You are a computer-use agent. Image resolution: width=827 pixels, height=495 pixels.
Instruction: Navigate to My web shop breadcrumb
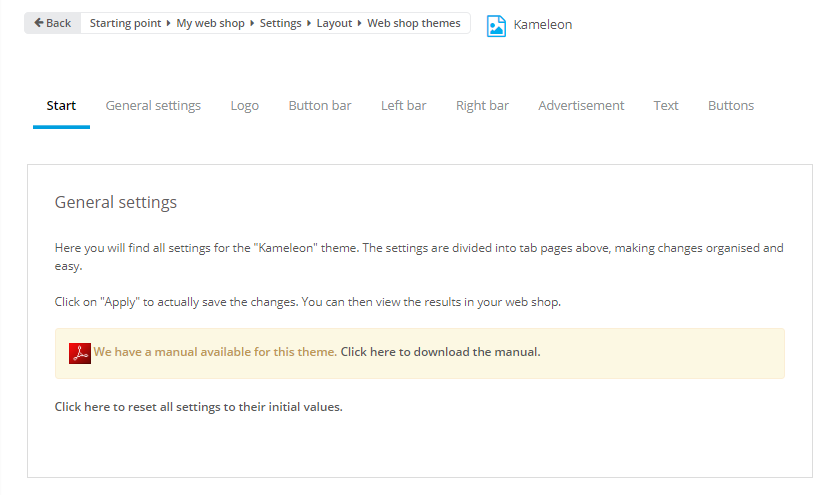coord(210,23)
